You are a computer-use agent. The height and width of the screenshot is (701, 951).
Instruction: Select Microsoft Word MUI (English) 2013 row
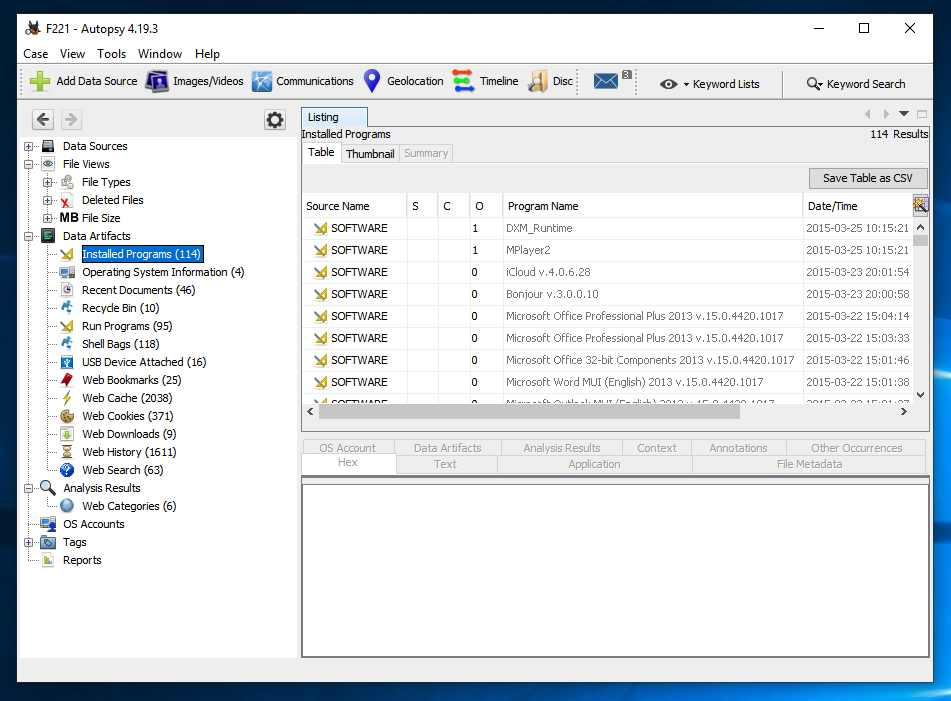point(608,382)
